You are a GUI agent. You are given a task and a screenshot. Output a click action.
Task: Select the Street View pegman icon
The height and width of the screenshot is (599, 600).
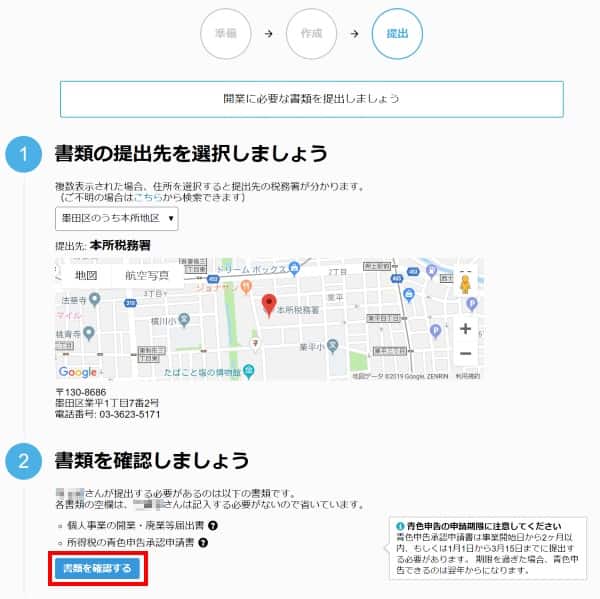[x=464, y=283]
